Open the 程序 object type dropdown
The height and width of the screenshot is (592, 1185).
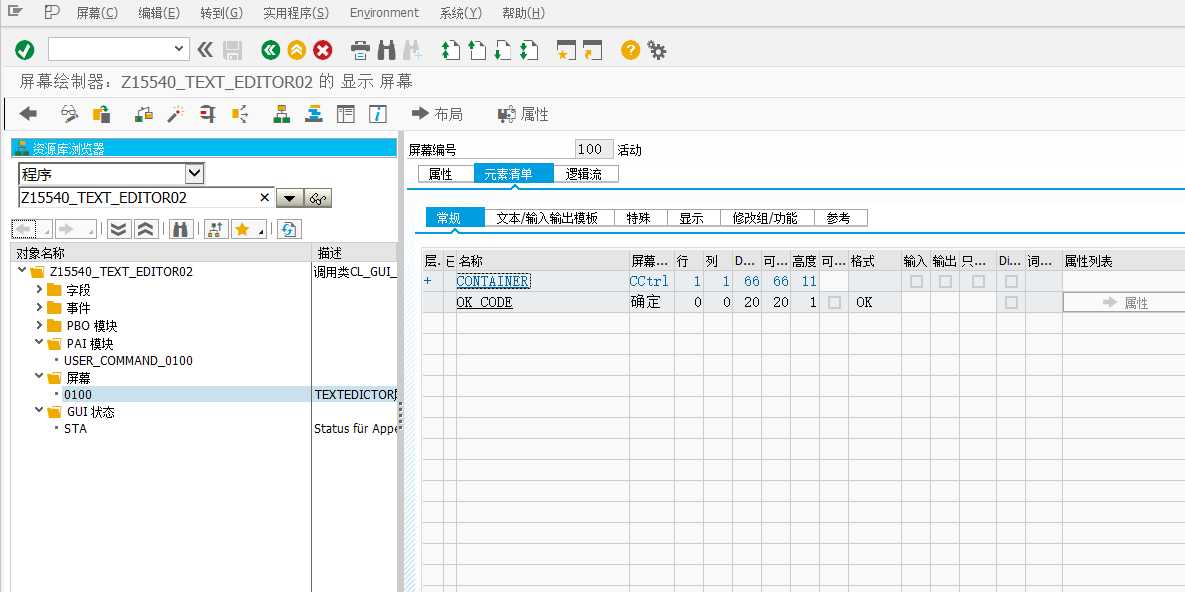click(x=194, y=174)
